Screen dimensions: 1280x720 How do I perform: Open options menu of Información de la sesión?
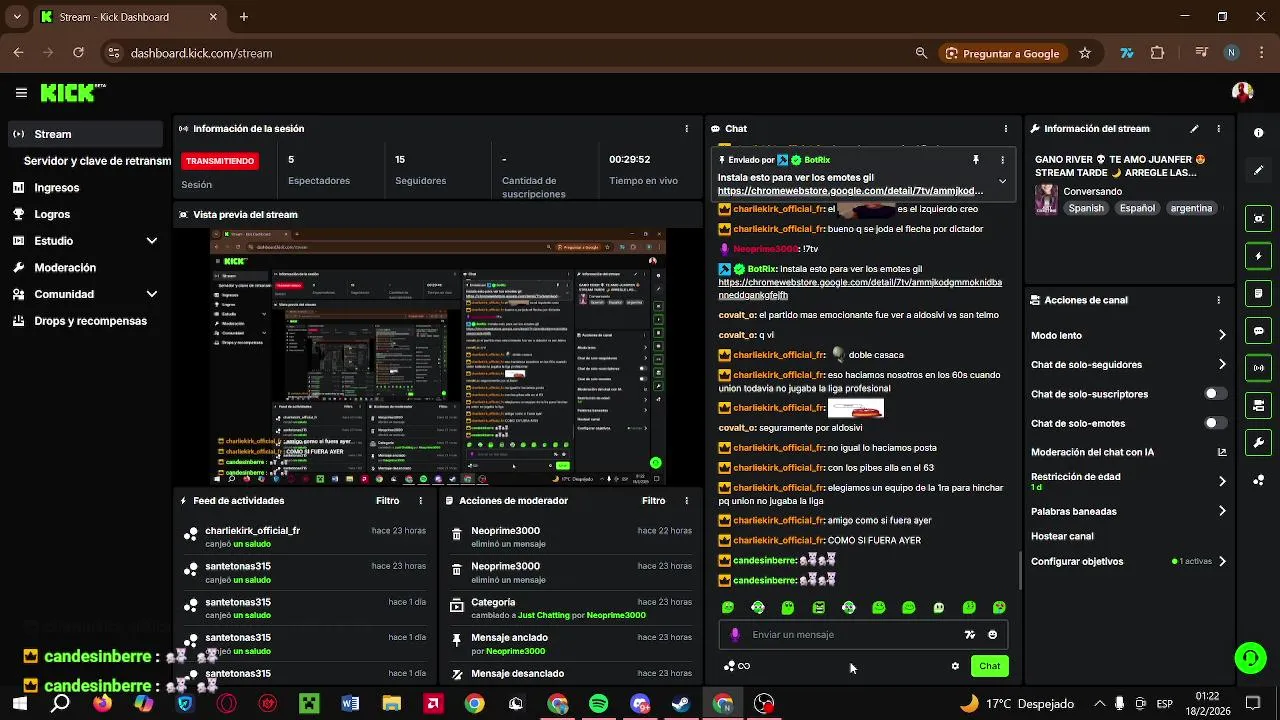[686, 129]
